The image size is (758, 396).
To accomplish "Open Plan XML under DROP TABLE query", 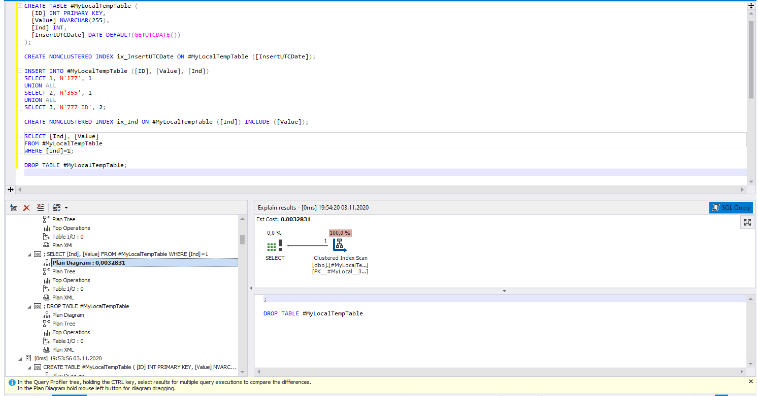I will [62, 350].
